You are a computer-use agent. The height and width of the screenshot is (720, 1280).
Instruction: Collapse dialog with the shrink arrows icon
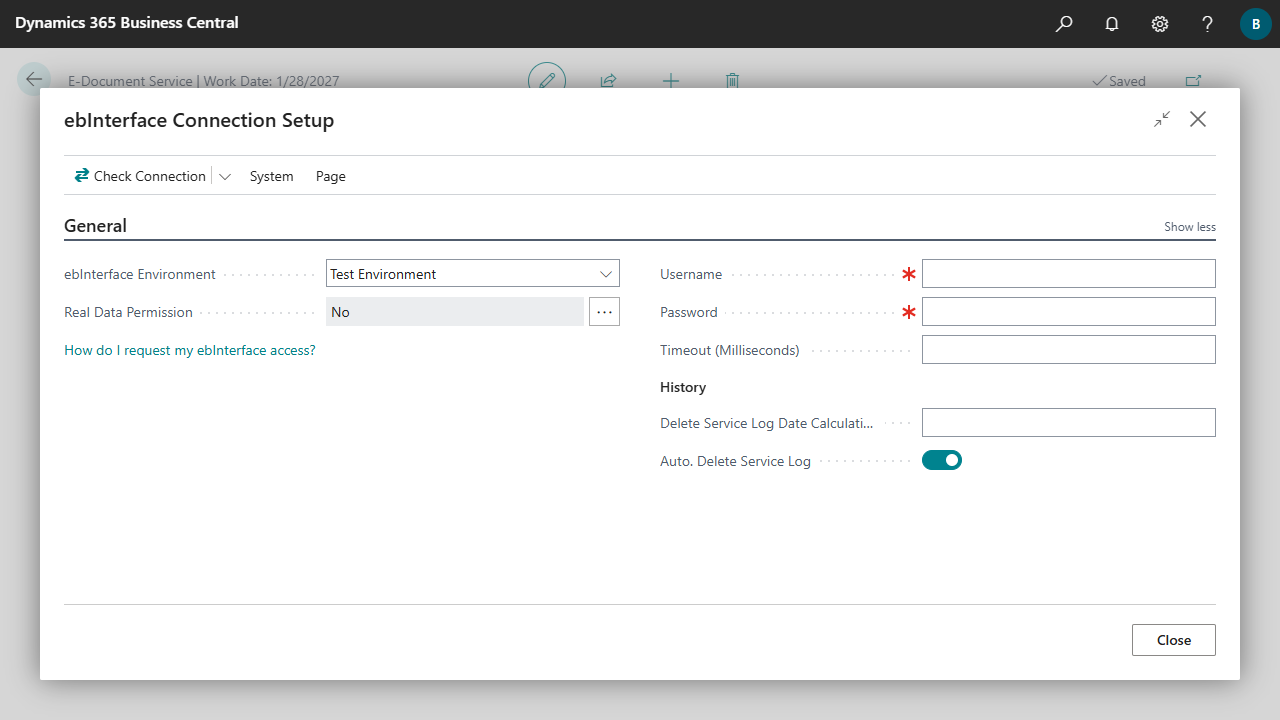coord(1162,119)
